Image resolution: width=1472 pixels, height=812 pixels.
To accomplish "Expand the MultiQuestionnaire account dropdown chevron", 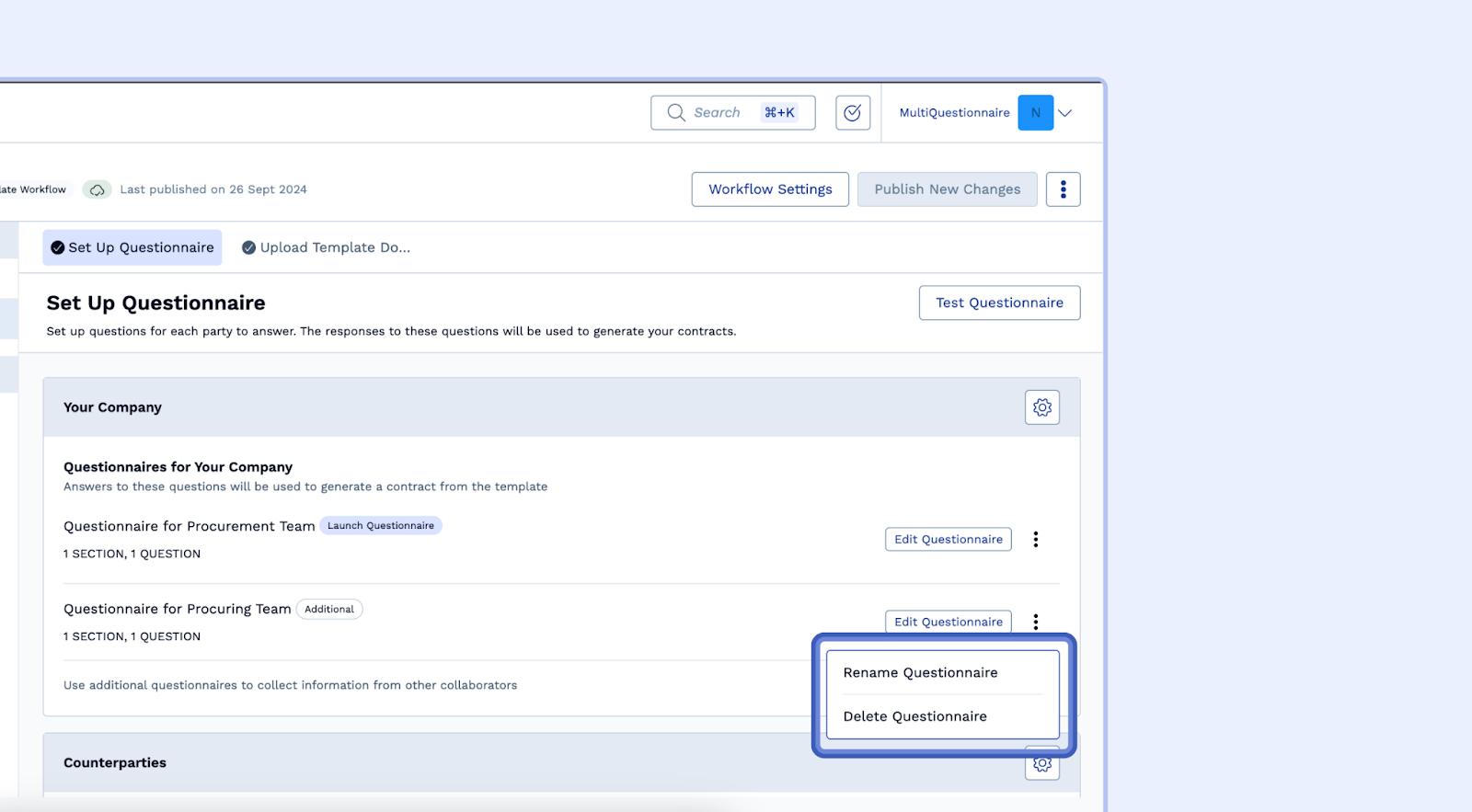I will (x=1065, y=113).
